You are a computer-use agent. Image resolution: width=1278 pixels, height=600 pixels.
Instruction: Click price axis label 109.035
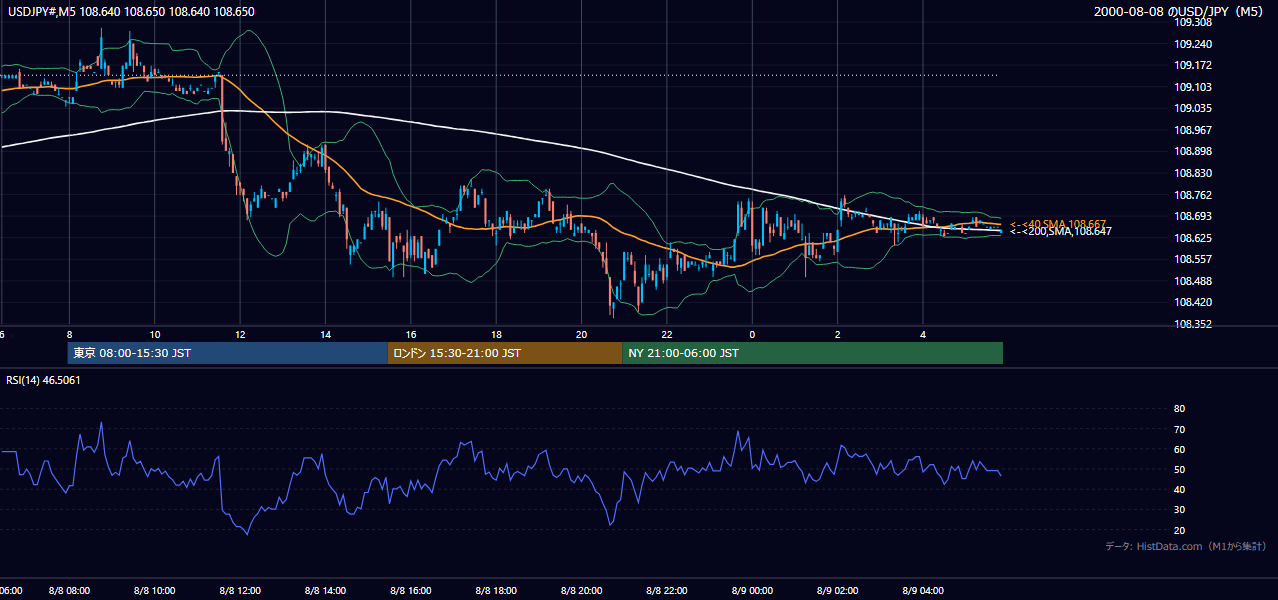tap(1191, 108)
